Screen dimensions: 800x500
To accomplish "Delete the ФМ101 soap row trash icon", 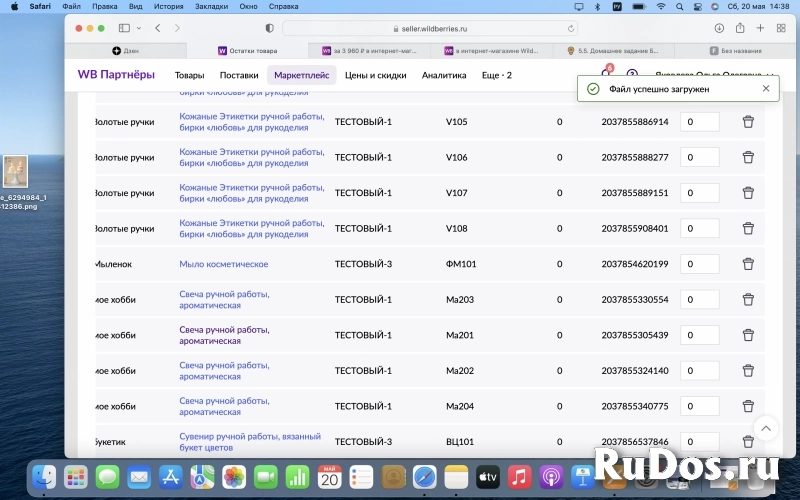I will pos(748,264).
